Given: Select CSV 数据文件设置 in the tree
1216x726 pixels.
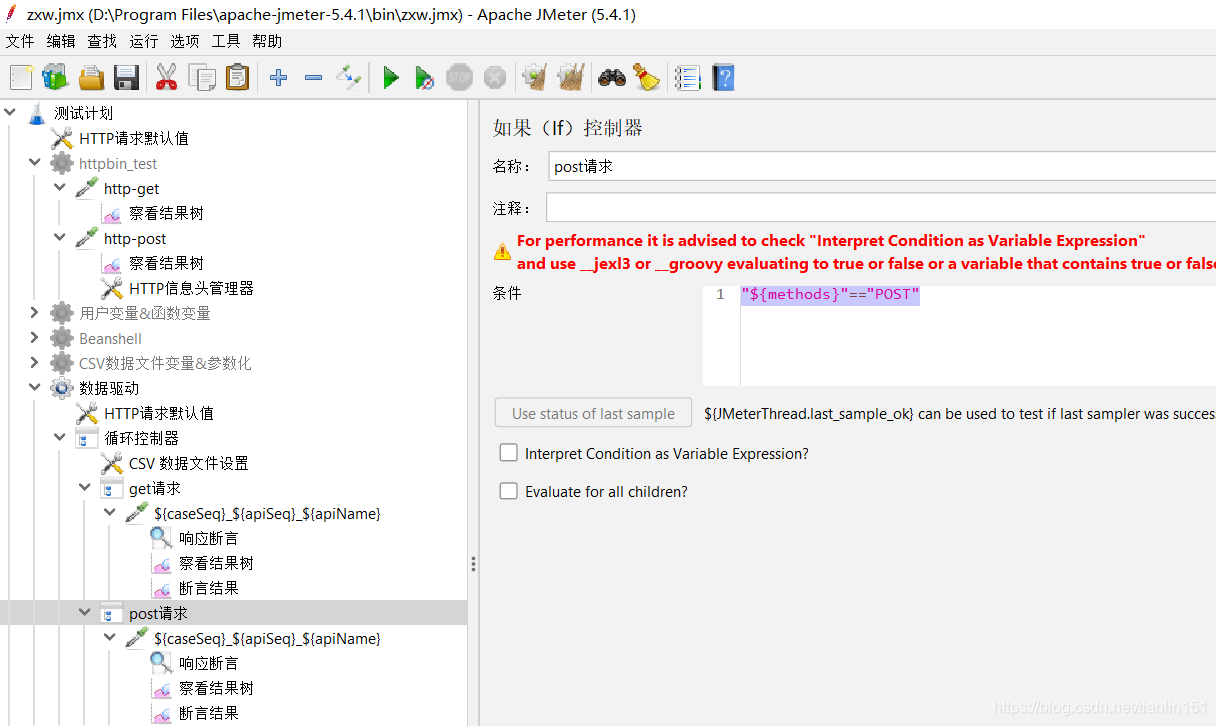Looking at the screenshot, I should coord(189,463).
